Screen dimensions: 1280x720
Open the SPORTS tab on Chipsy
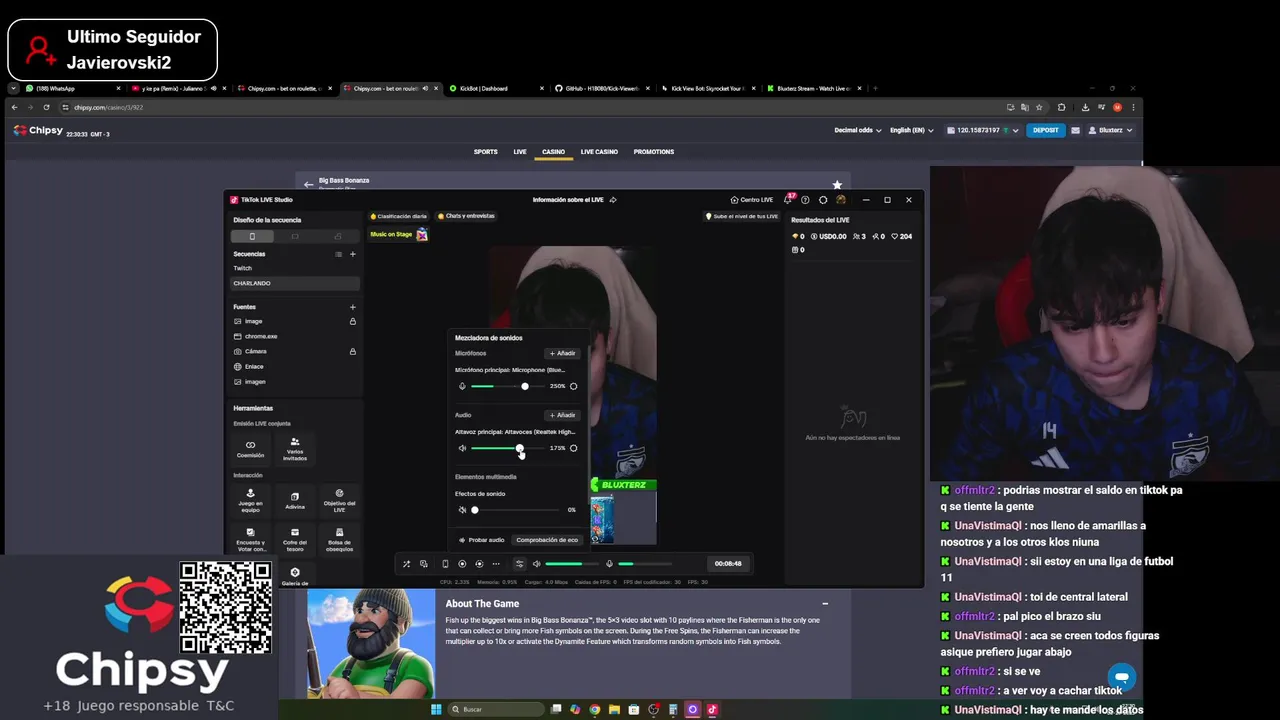pos(485,152)
